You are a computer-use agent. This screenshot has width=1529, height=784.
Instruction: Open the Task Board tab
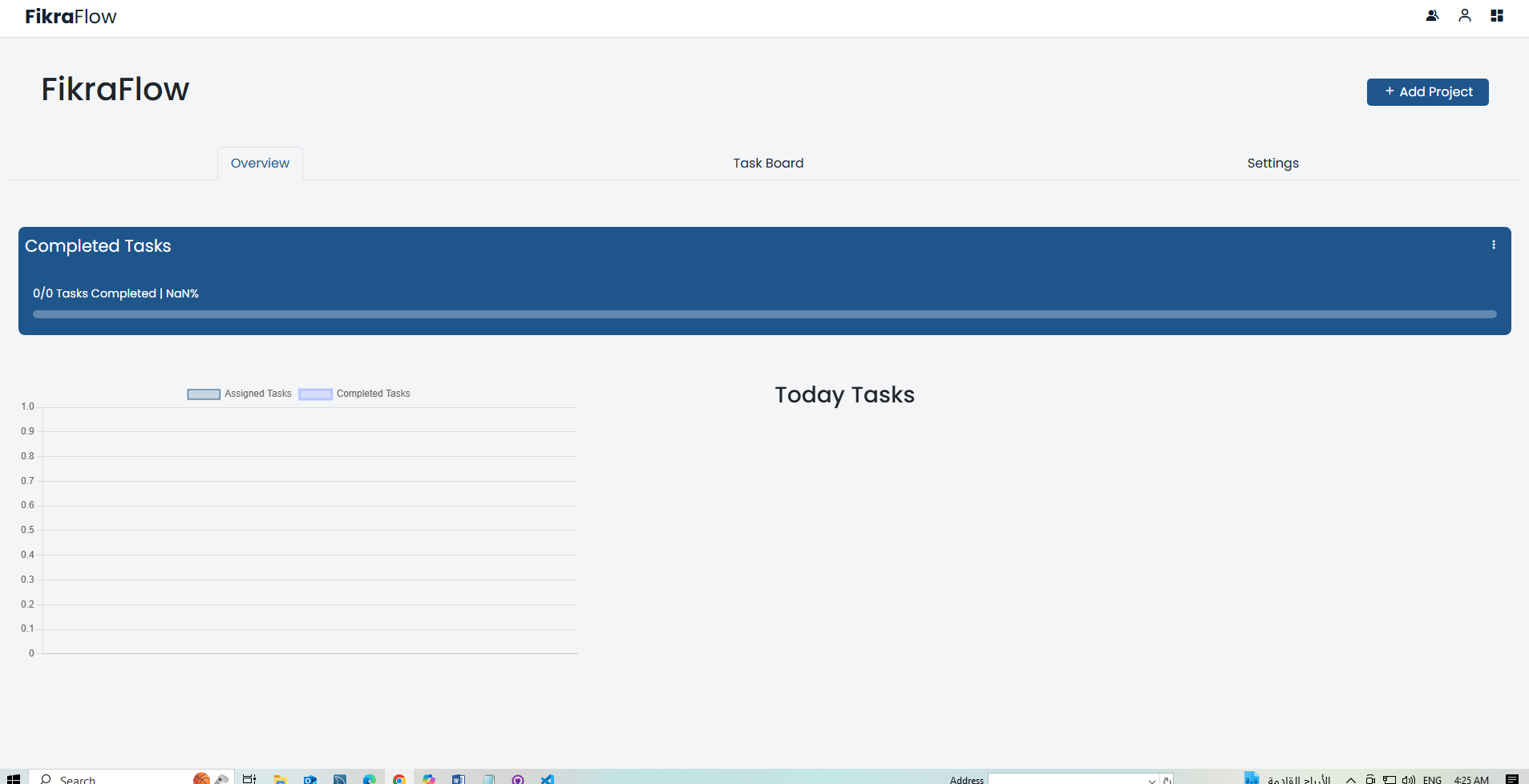pyautogui.click(x=767, y=164)
